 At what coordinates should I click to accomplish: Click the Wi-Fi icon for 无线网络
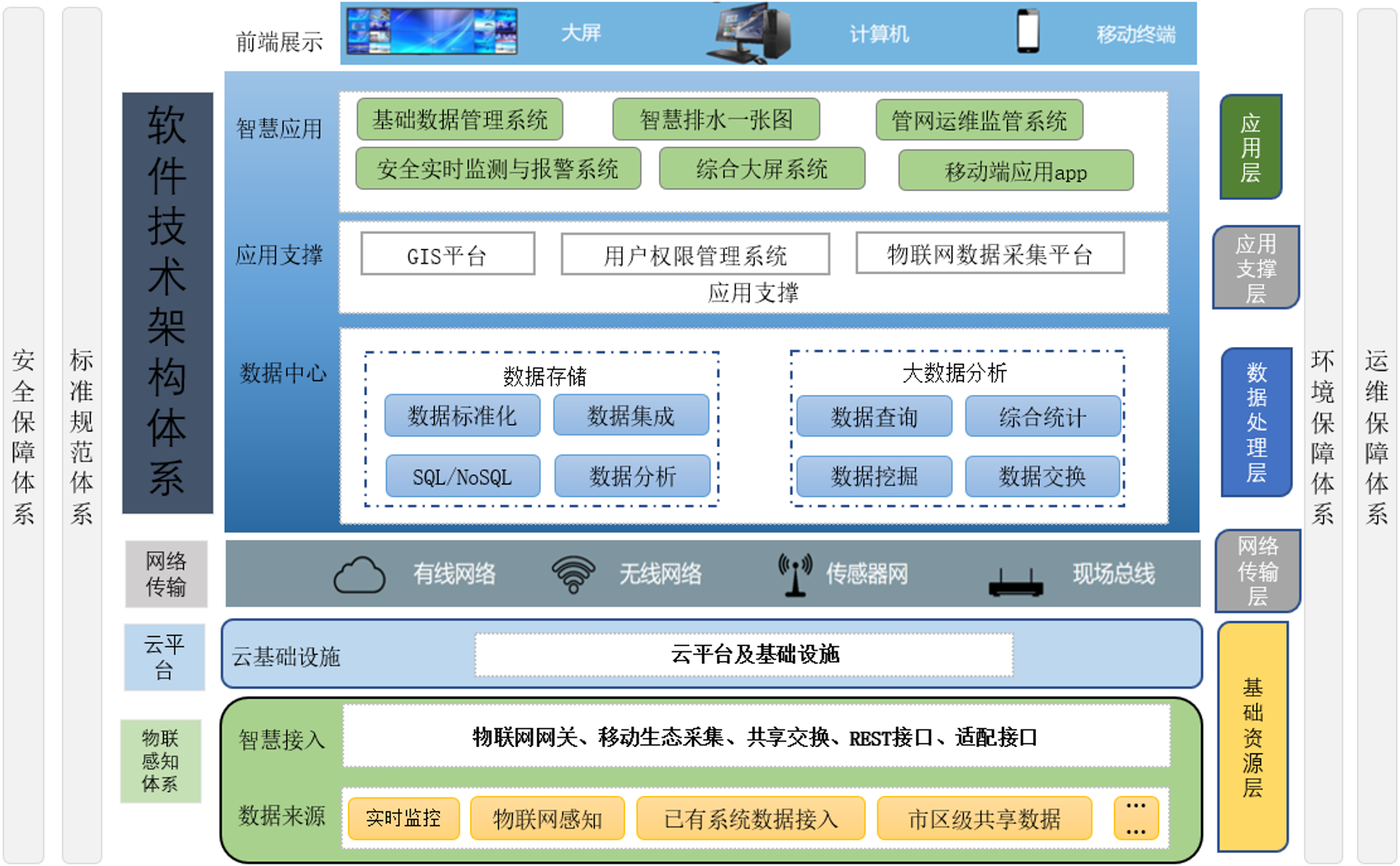coord(576,574)
